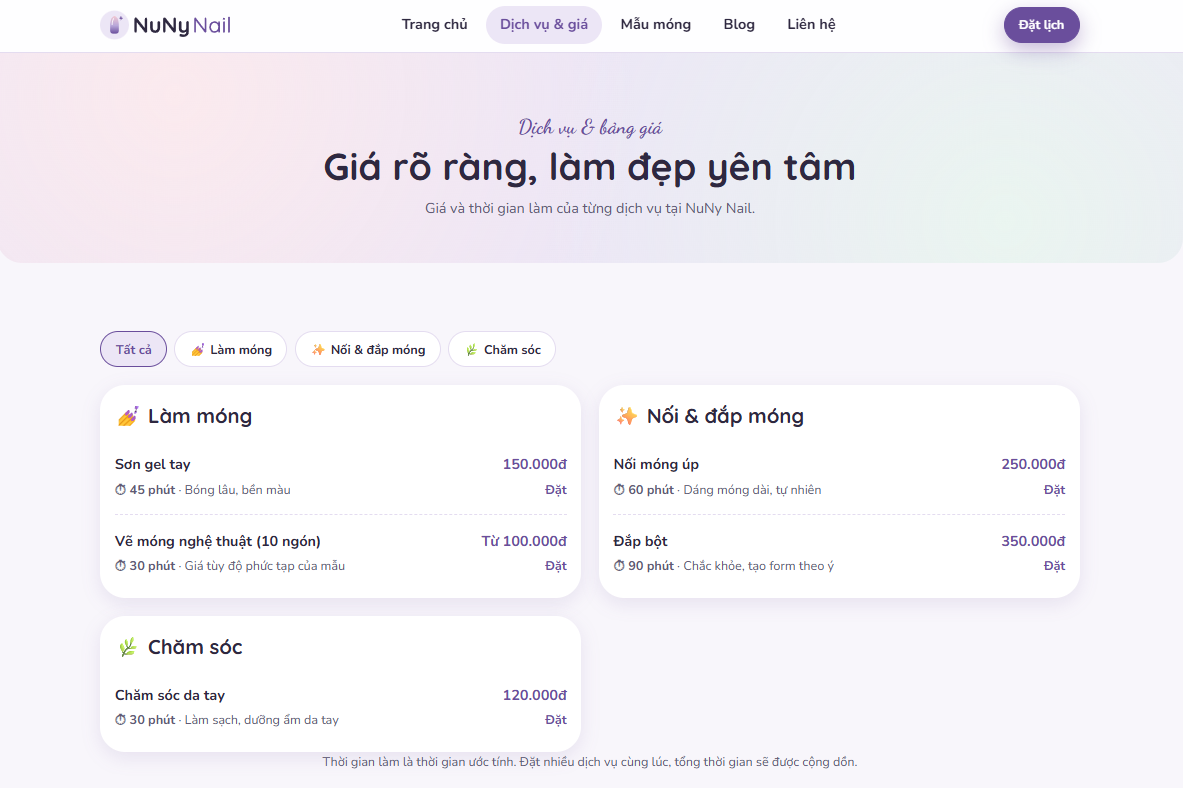Open the Blog nav link
Viewport: 1183px width, 788px height.
point(739,25)
